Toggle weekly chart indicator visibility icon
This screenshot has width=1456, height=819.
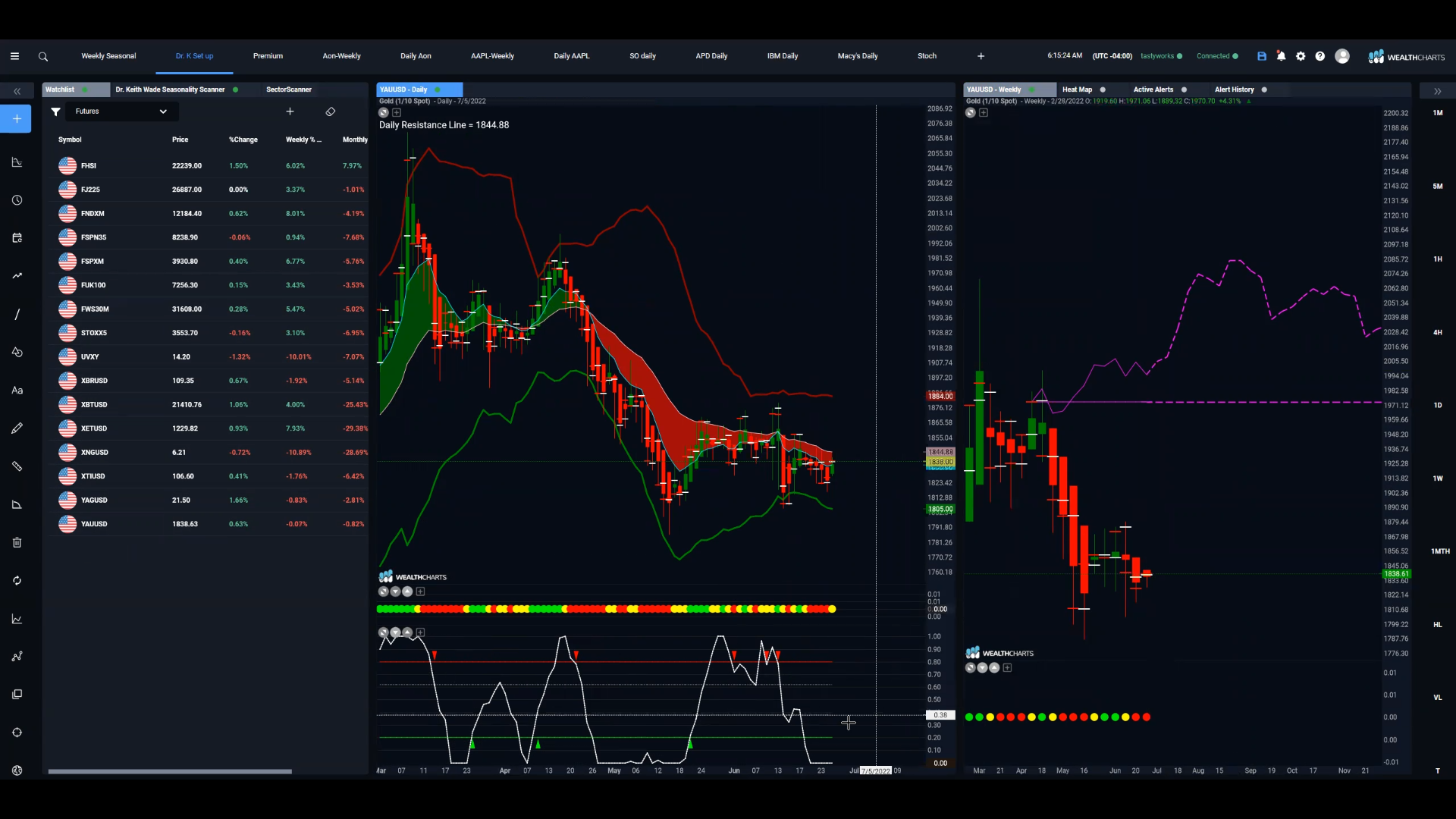click(971, 113)
